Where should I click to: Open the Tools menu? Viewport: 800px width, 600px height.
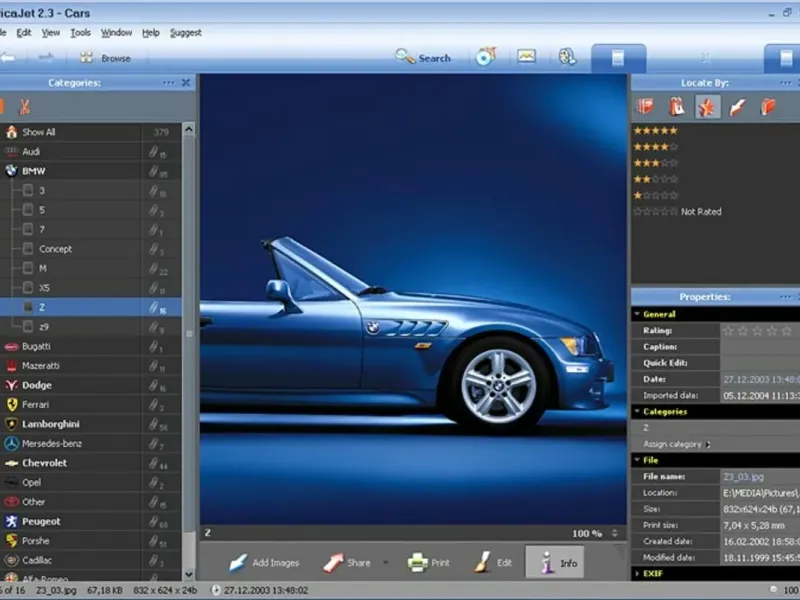pyautogui.click(x=80, y=32)
